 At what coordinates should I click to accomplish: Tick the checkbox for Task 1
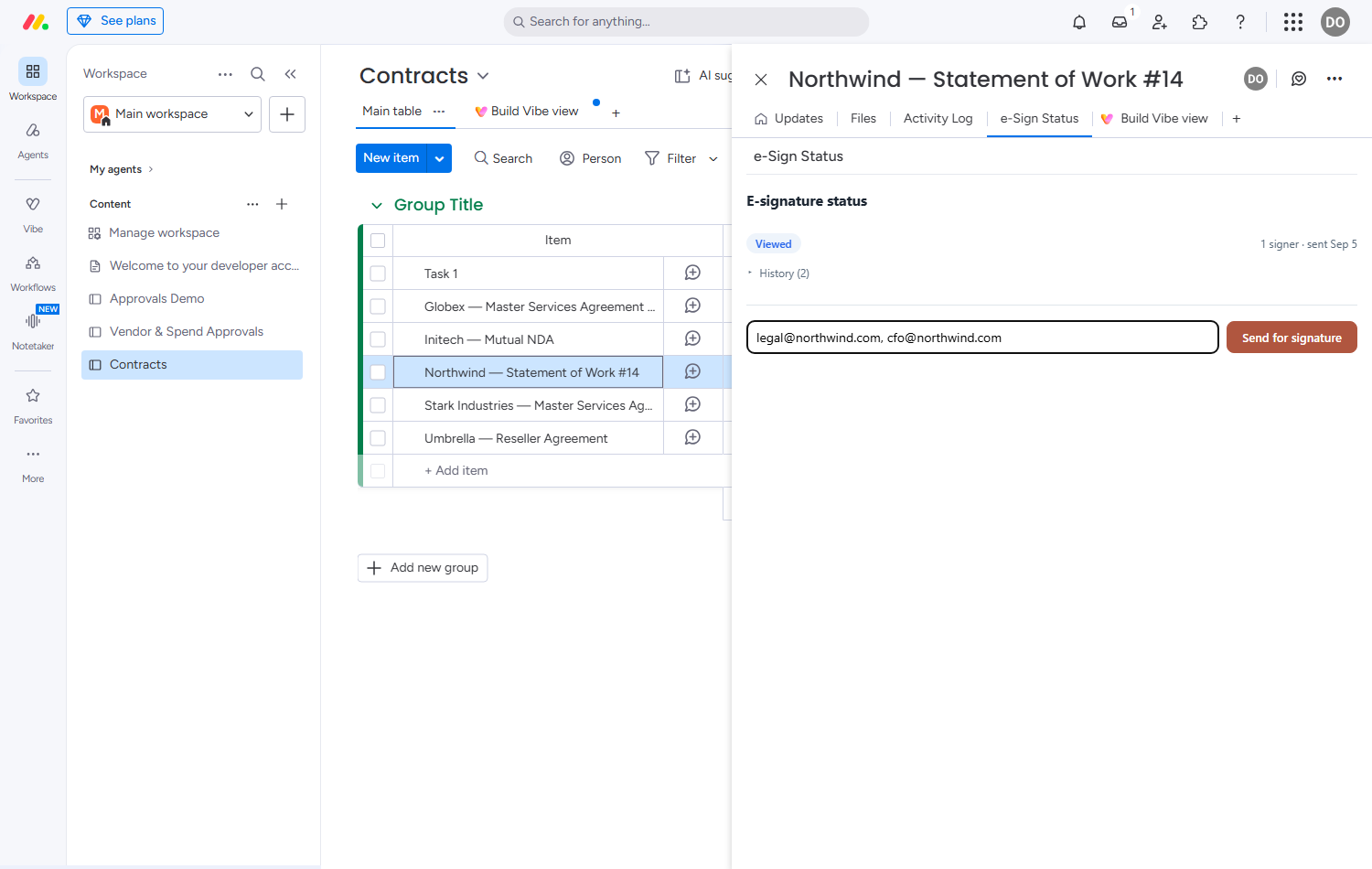point(378,274)
